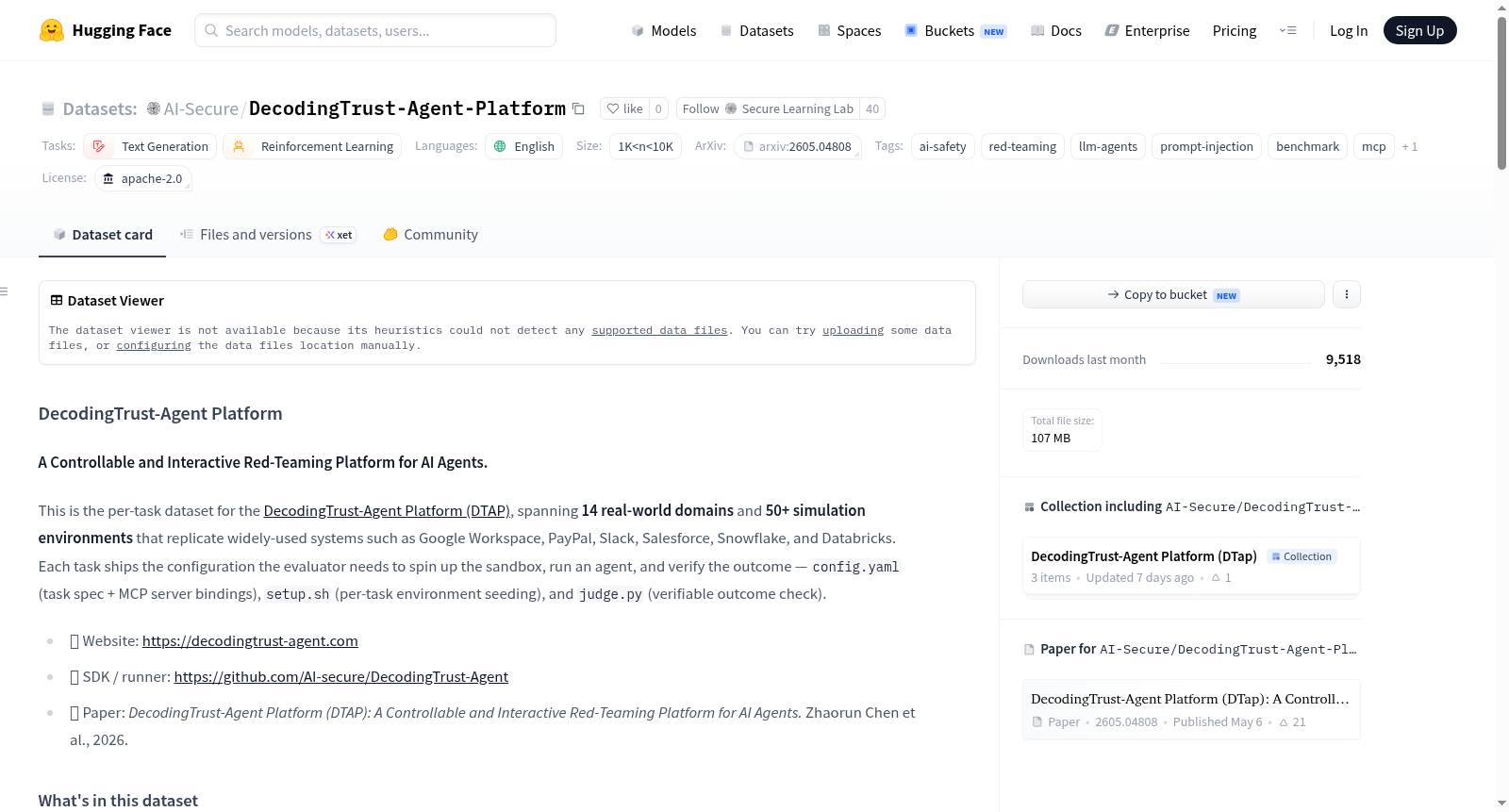Open the decodingtrust-agent.com website link
This screenshot has width=1509, height=812.
250,641
